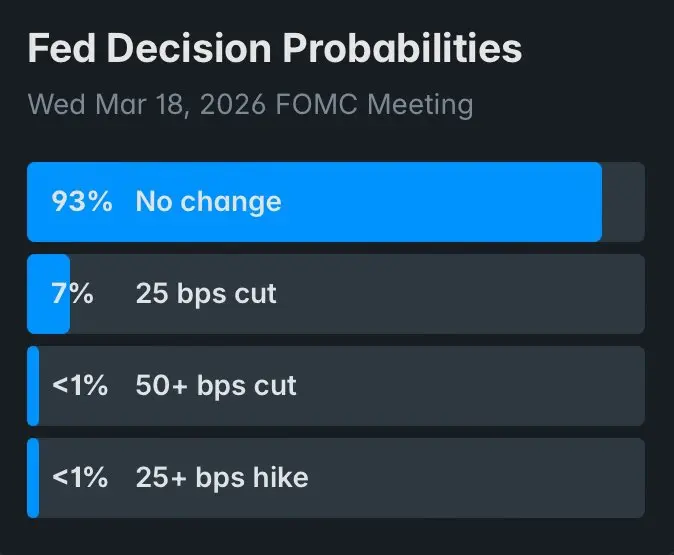Click the blue sliver on 50+ bps cut bar
674x555 pixels.
tap(33, 386)
